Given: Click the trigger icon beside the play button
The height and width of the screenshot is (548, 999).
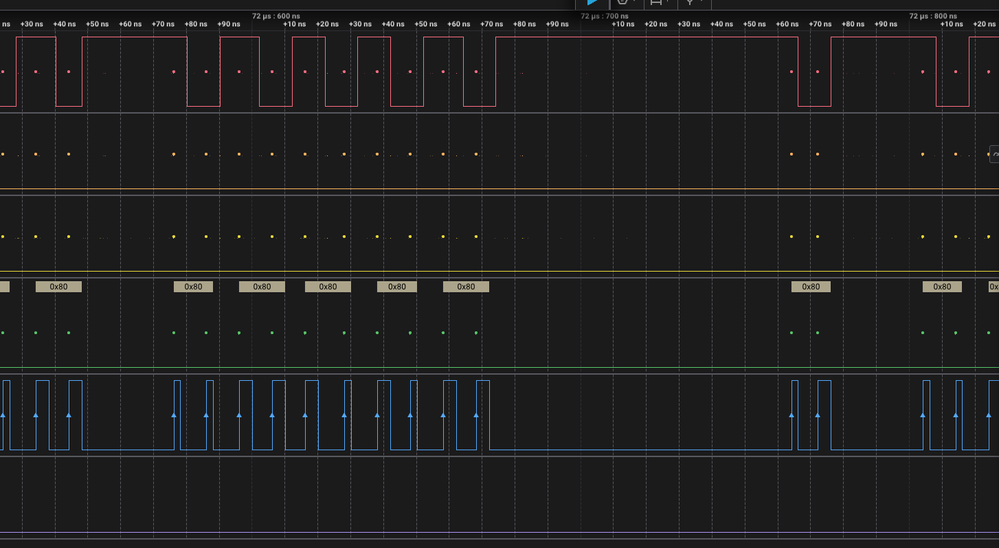Looking at the screenshot, I should [623, 3].
